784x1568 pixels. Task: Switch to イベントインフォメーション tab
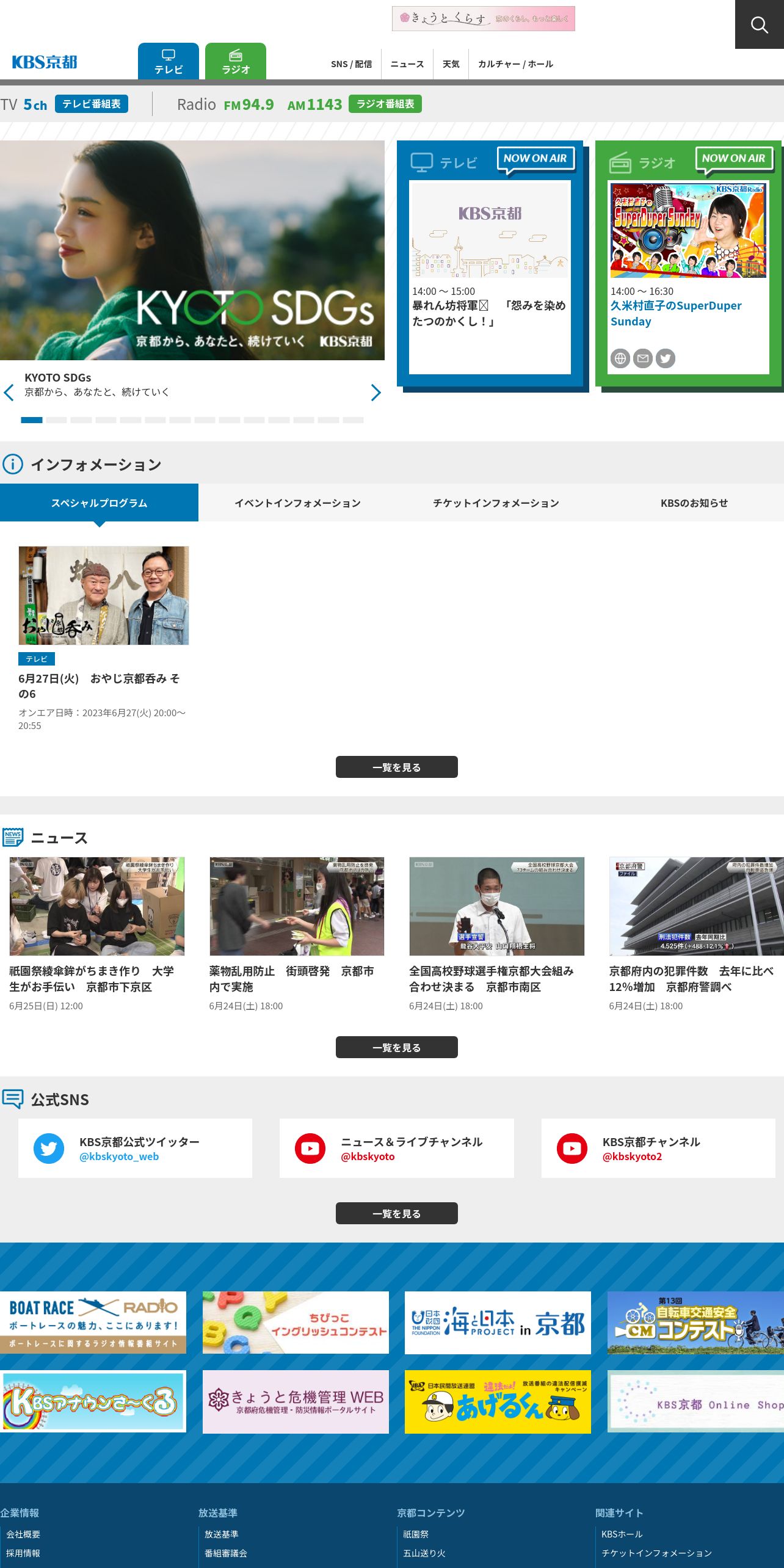tap(297, 503)
